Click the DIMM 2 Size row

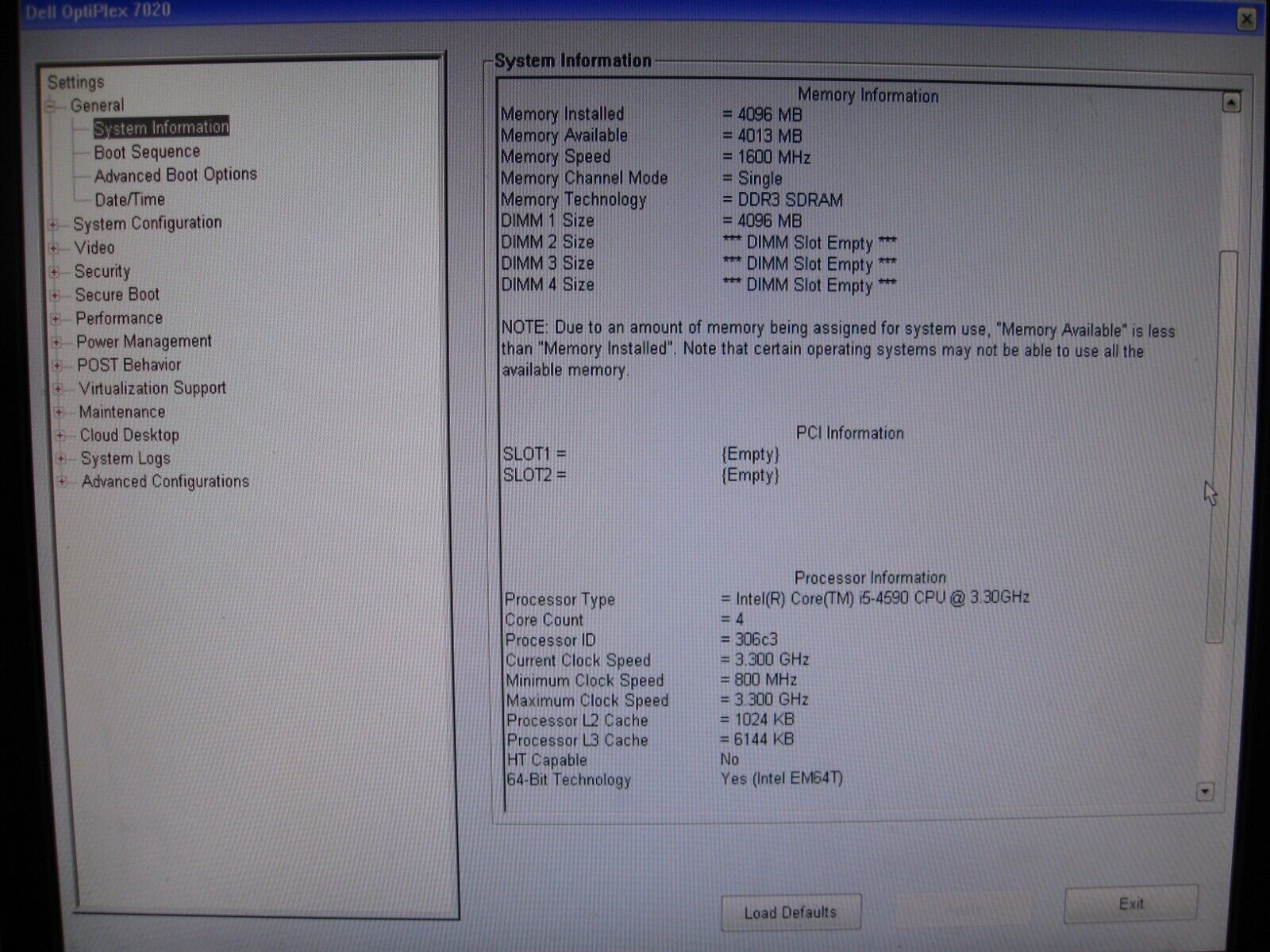click(698, 243)
